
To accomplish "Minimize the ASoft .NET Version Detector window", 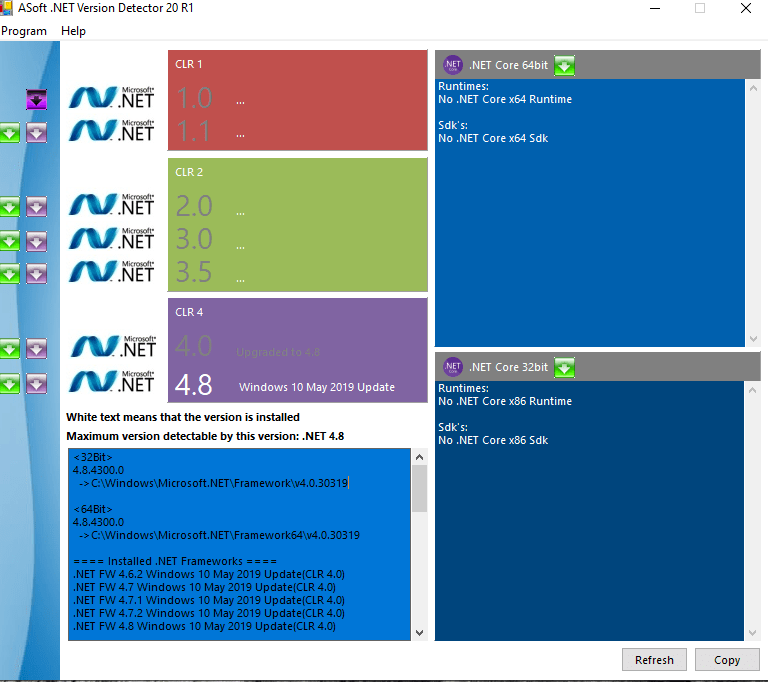I will click(x=655, y=8).
